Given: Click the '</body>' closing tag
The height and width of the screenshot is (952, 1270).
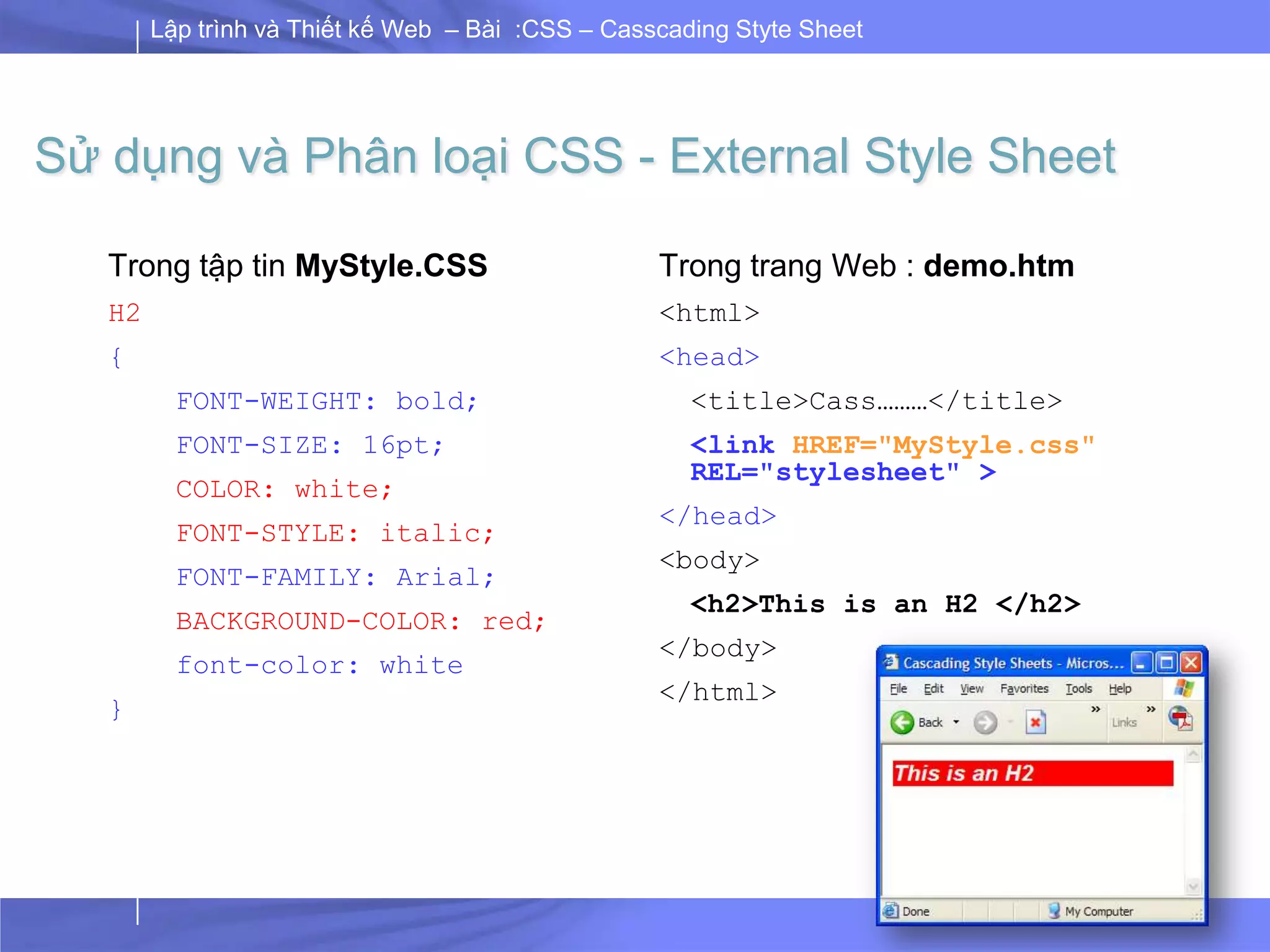Looking at the screenshot, I should pos(717,648).
